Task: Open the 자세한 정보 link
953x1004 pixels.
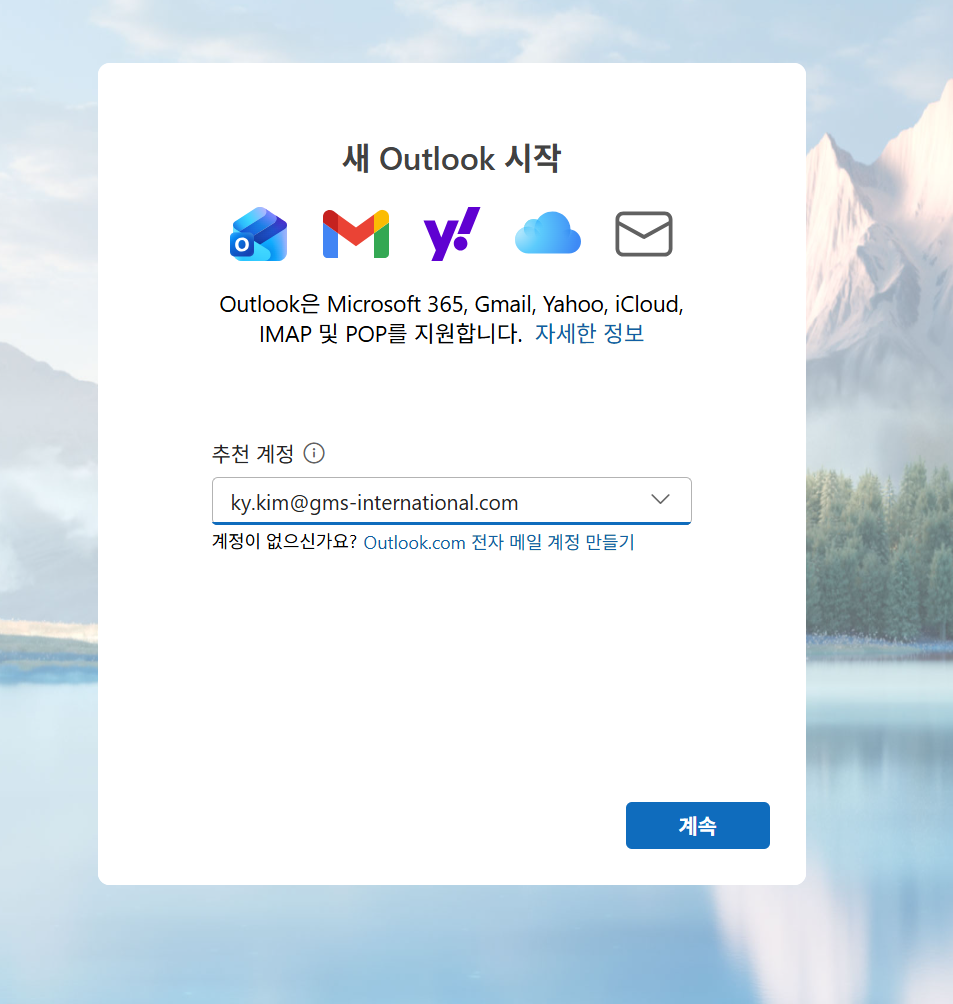Action: coord(589,334)
